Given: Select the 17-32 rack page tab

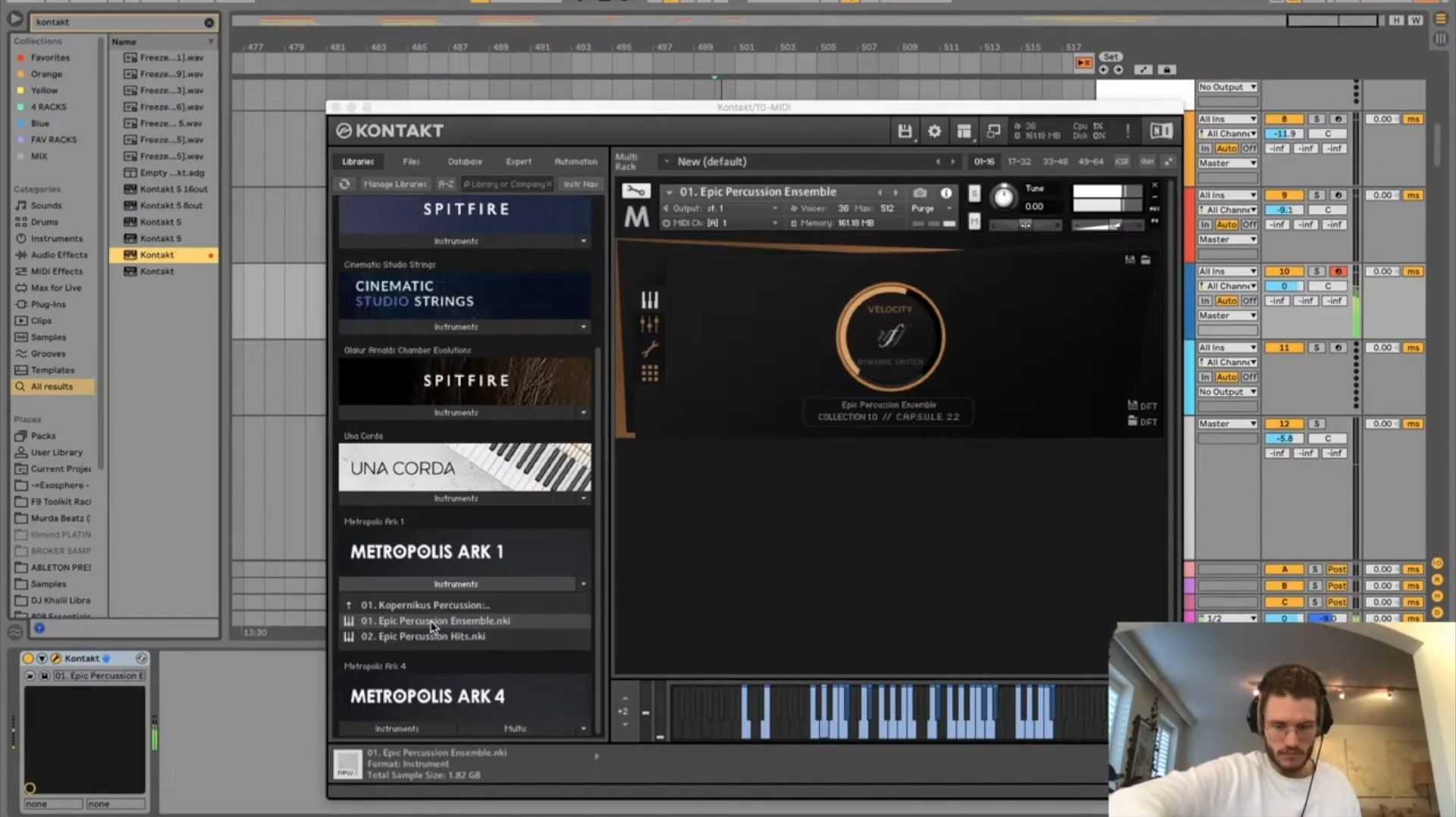Looking at the screenshot, I should [x=1019, y=161].
